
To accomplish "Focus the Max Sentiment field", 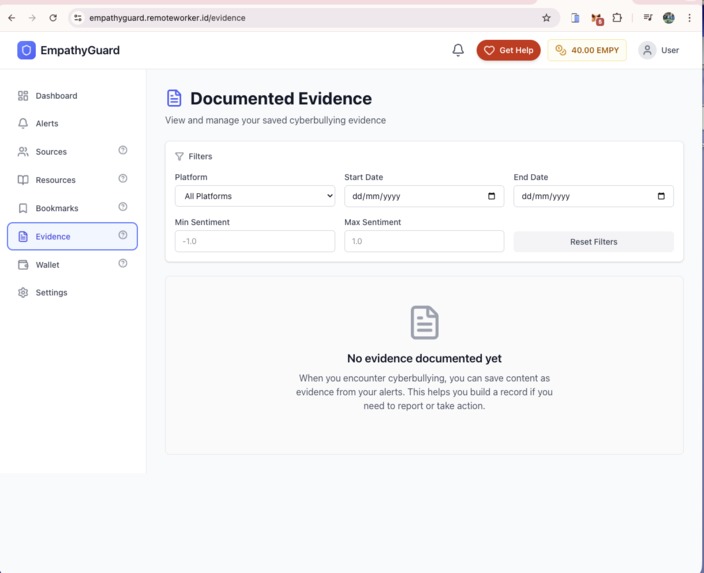I will 424,241.
